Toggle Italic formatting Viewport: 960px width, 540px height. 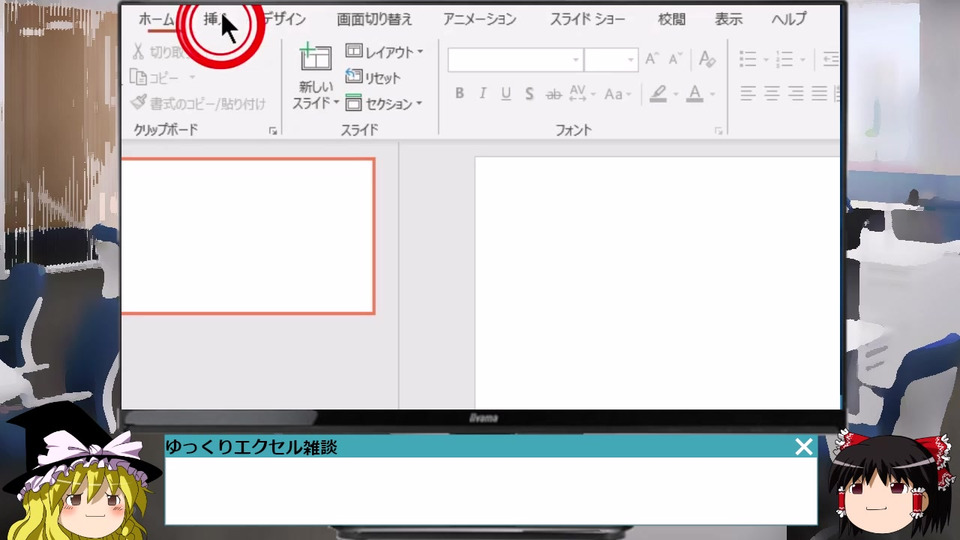pyautogui.click(x=483, y=93)
